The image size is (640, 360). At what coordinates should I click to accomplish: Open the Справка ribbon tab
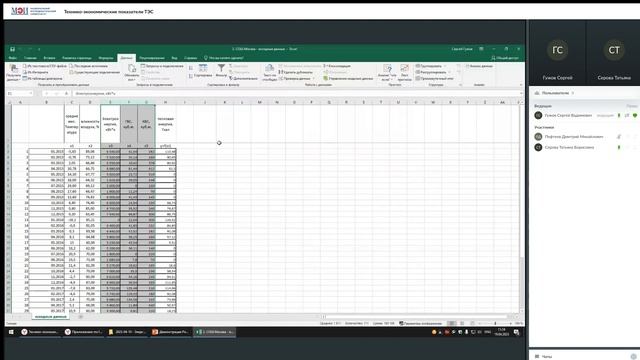pyautogui.click(x=190, y=58)
